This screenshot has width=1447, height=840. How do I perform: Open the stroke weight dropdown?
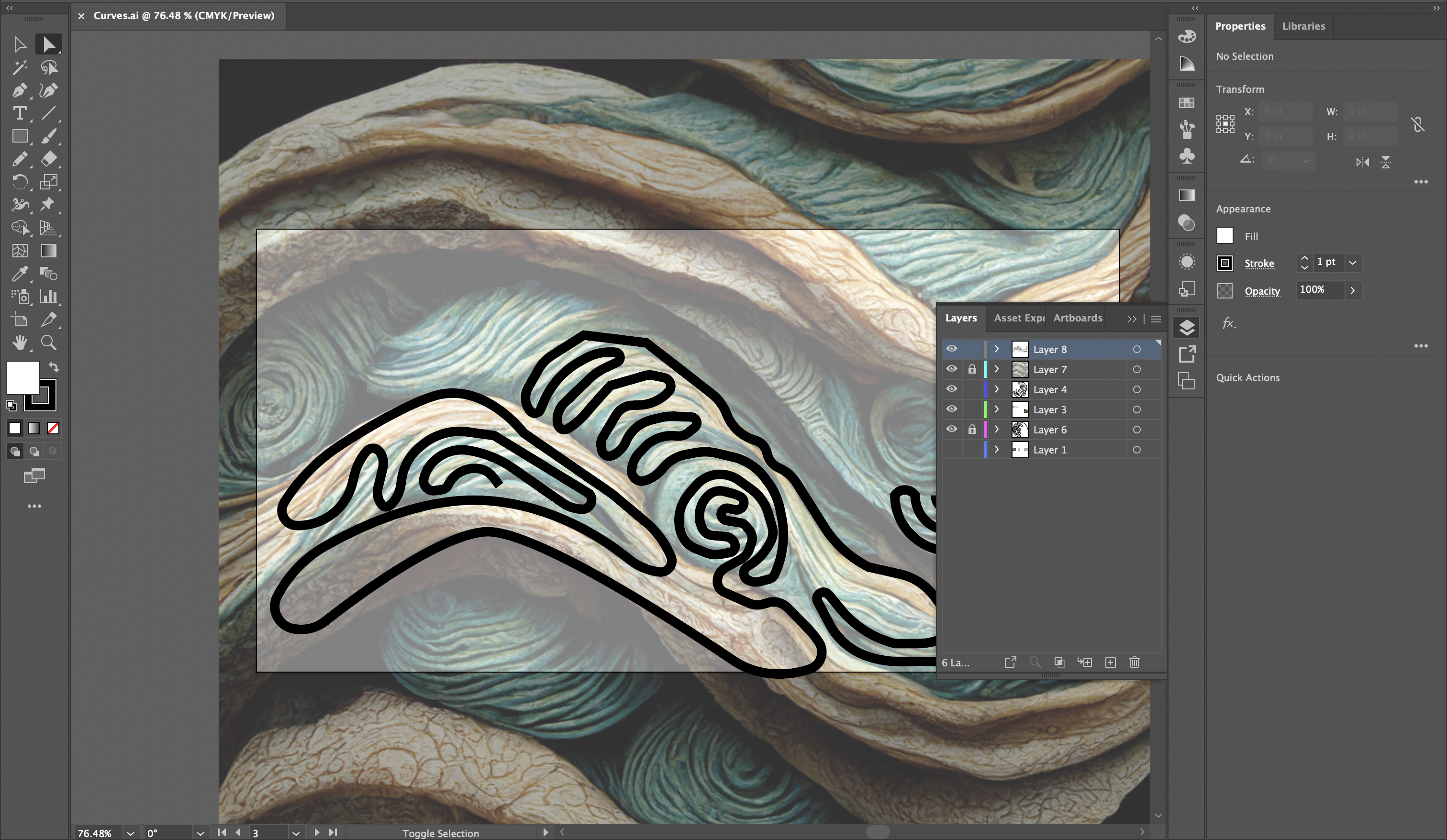tap(1353, 263)
